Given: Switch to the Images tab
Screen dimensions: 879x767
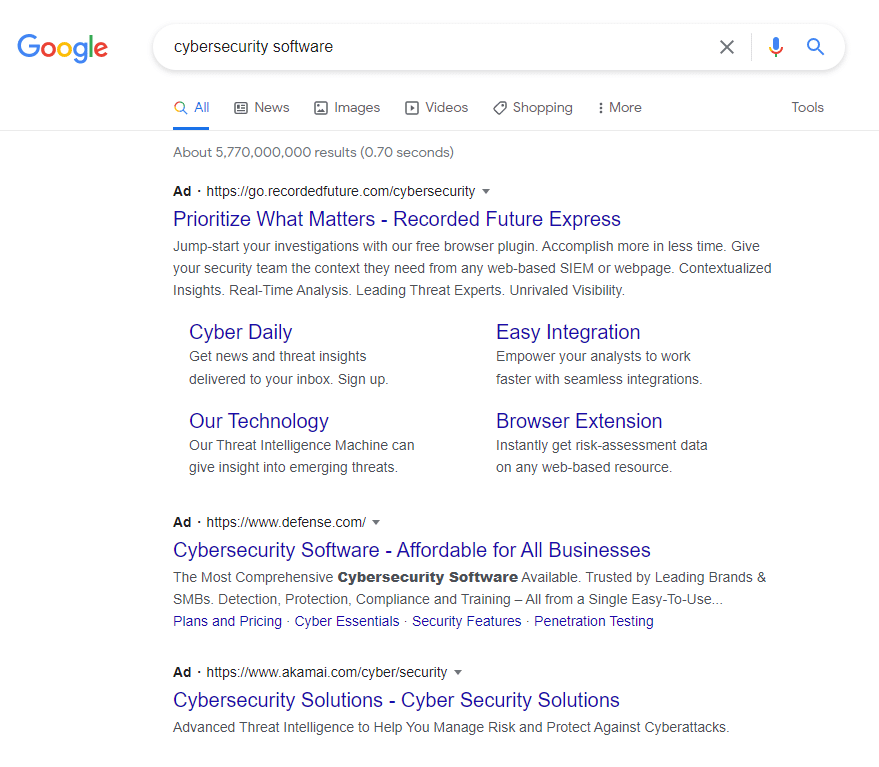Looking at the screenshot, I should point(347,108).
